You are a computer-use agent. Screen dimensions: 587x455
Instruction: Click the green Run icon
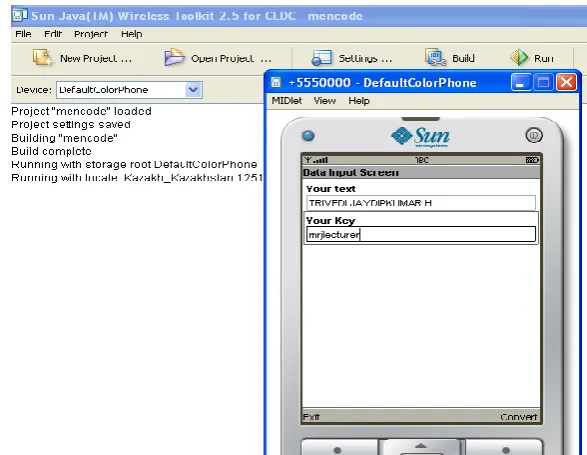(x=519, y=58)
